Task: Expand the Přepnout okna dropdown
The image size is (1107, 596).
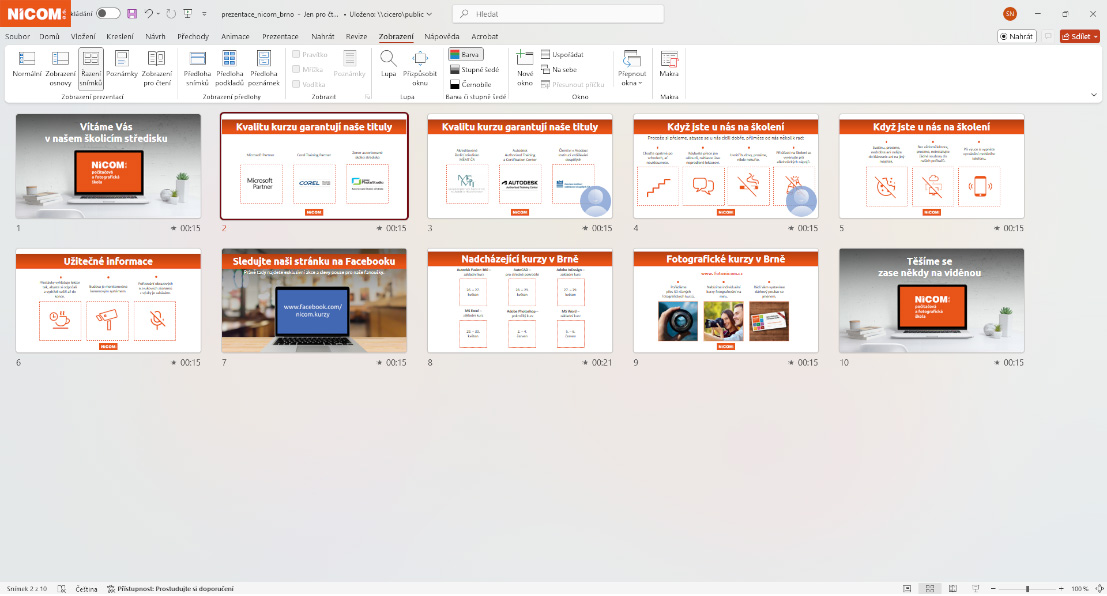Action: coord(631,68)
